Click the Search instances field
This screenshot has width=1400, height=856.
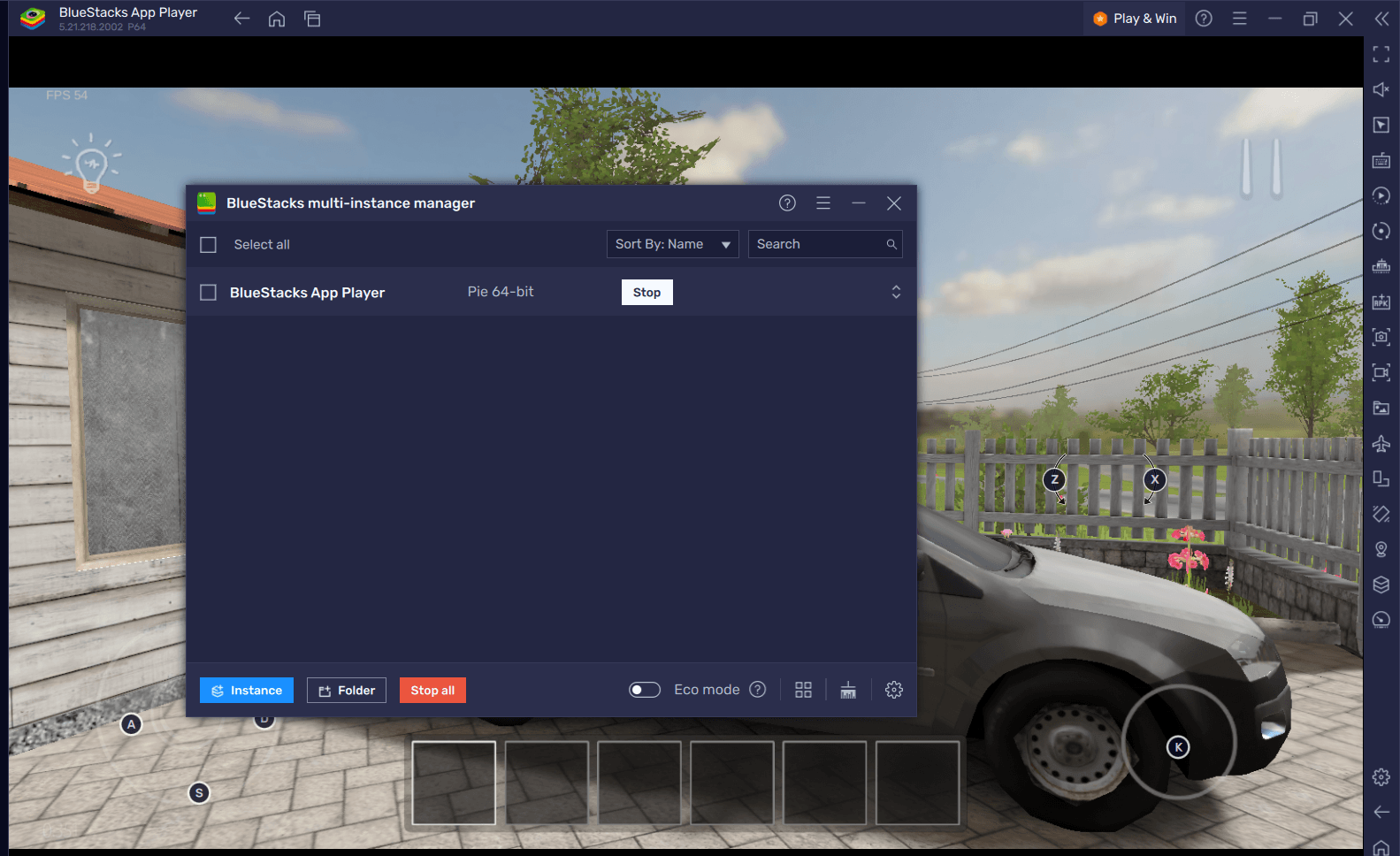[825, 244]
